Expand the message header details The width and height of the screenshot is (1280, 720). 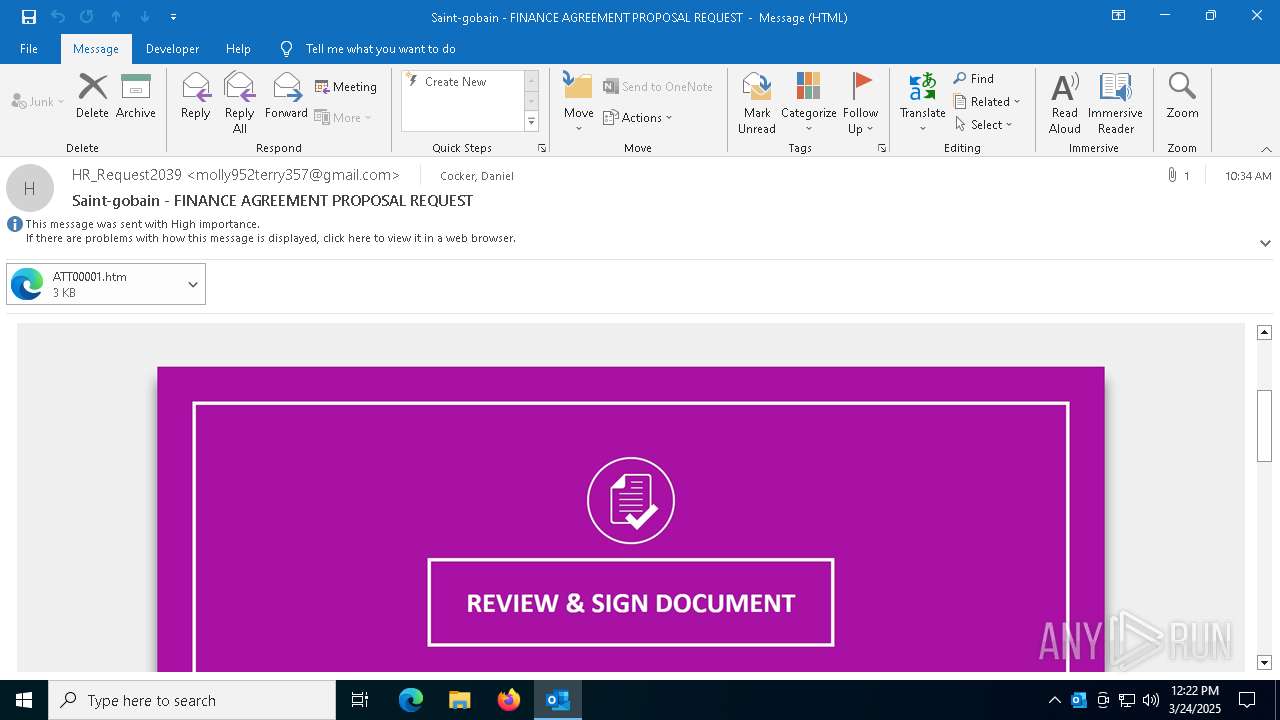pos(1265,243)
